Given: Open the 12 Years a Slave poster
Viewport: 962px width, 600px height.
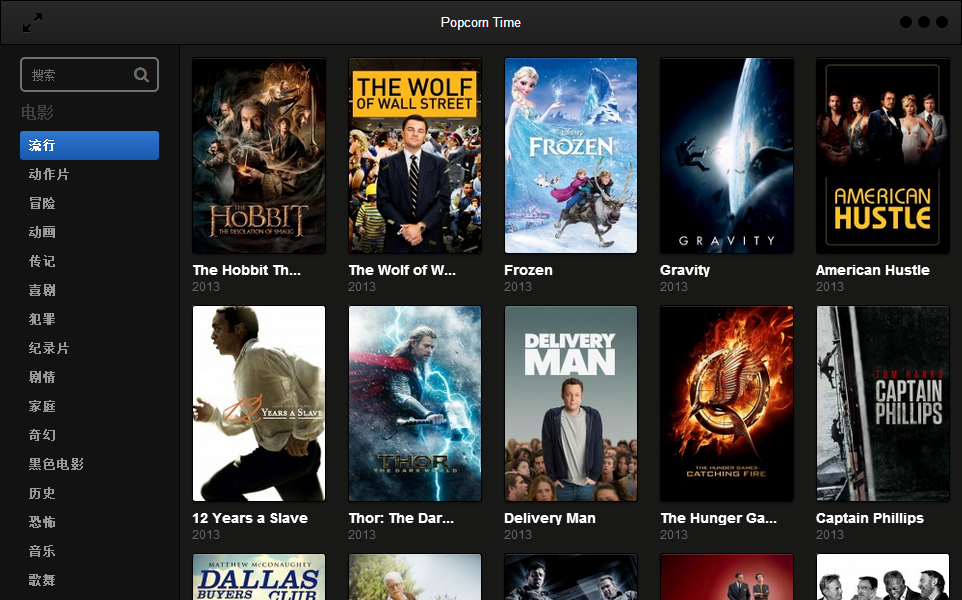Looking at the screenshot, I should [x=259, y=404].
